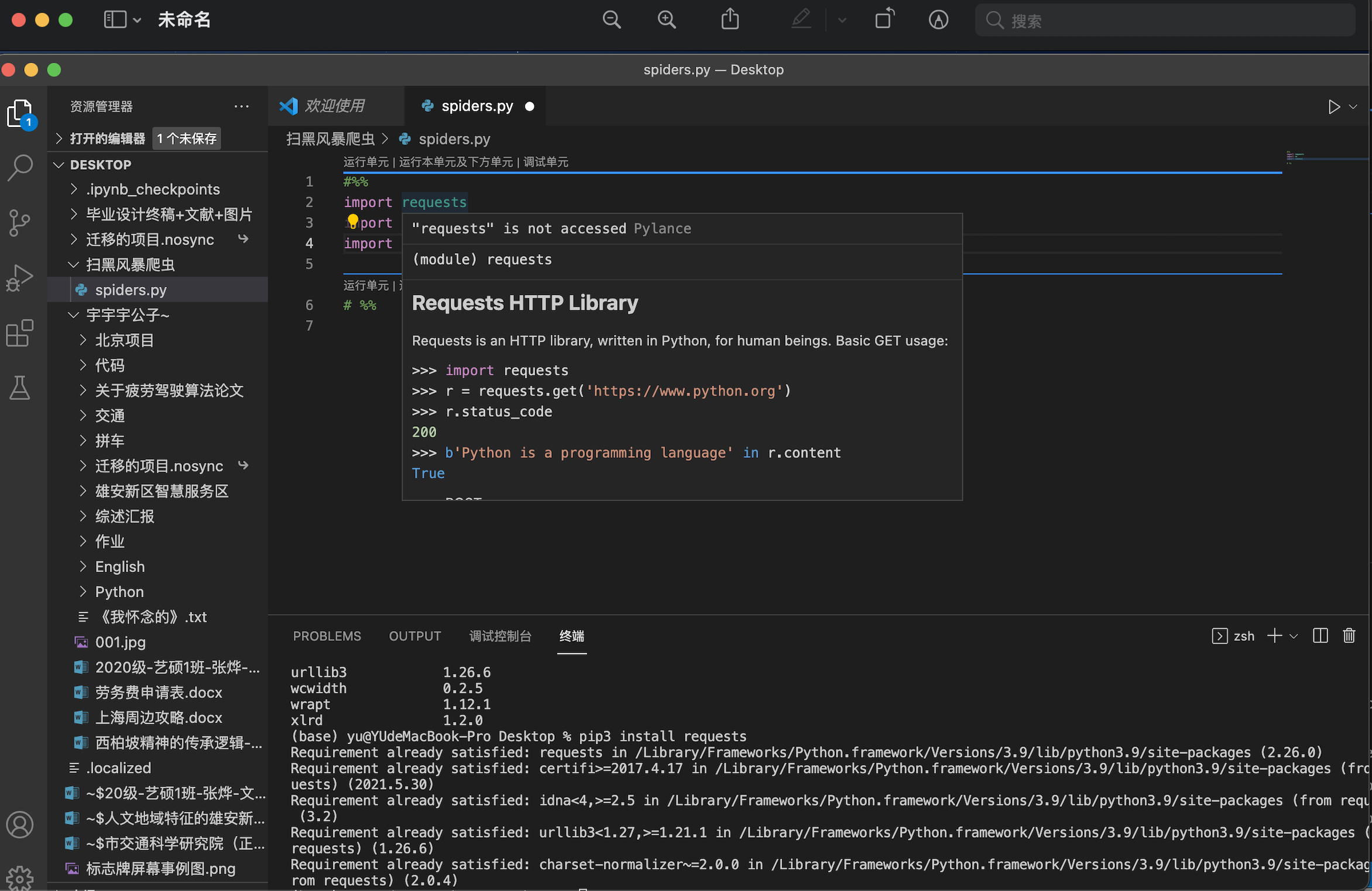
Task: Open the Explorer view in activity bar
Action: coord(21,114)
